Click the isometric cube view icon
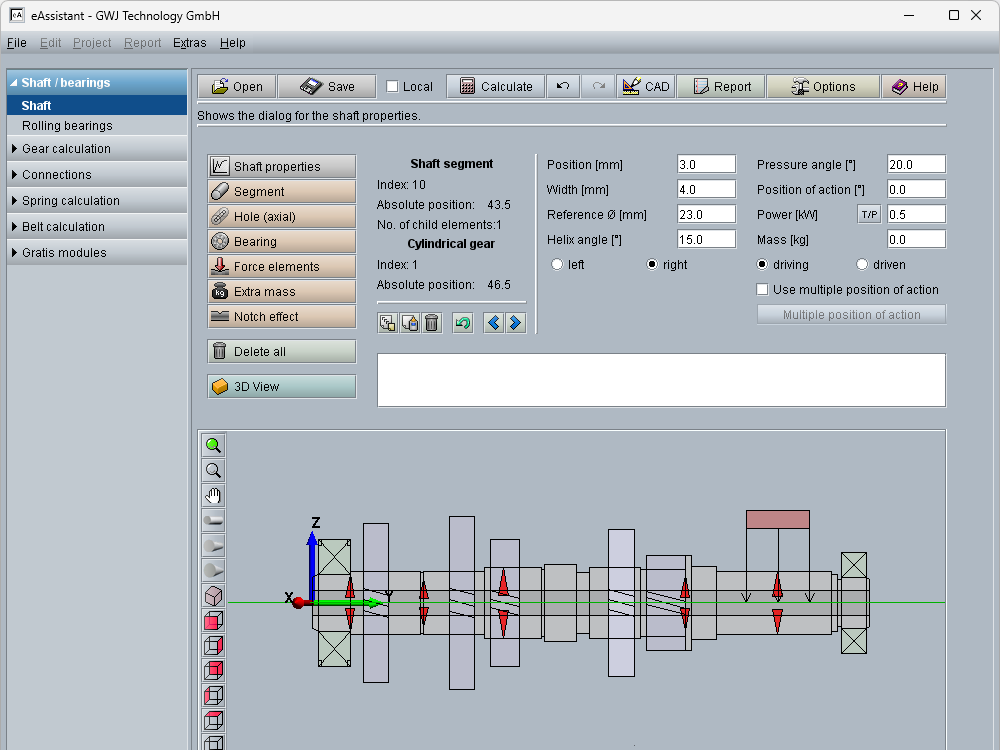 click(213, 596)
